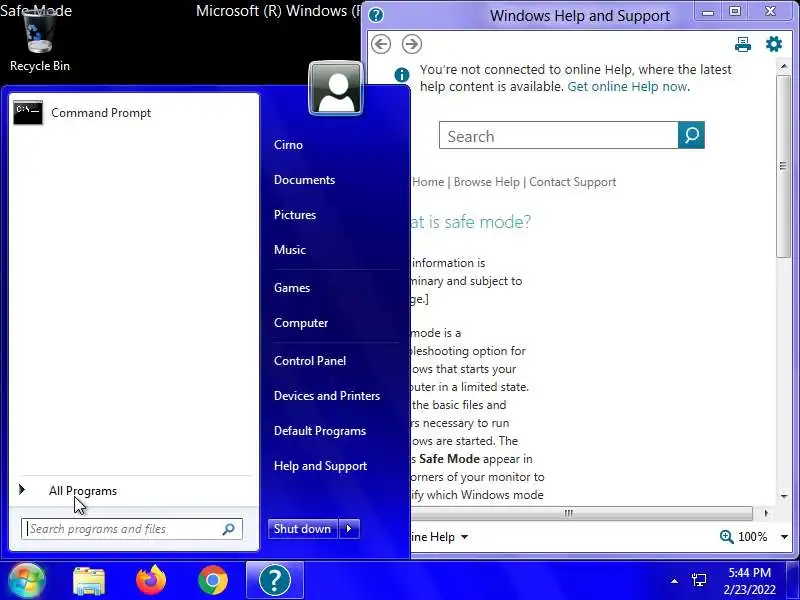Open Default Programs

click(320, 431)
